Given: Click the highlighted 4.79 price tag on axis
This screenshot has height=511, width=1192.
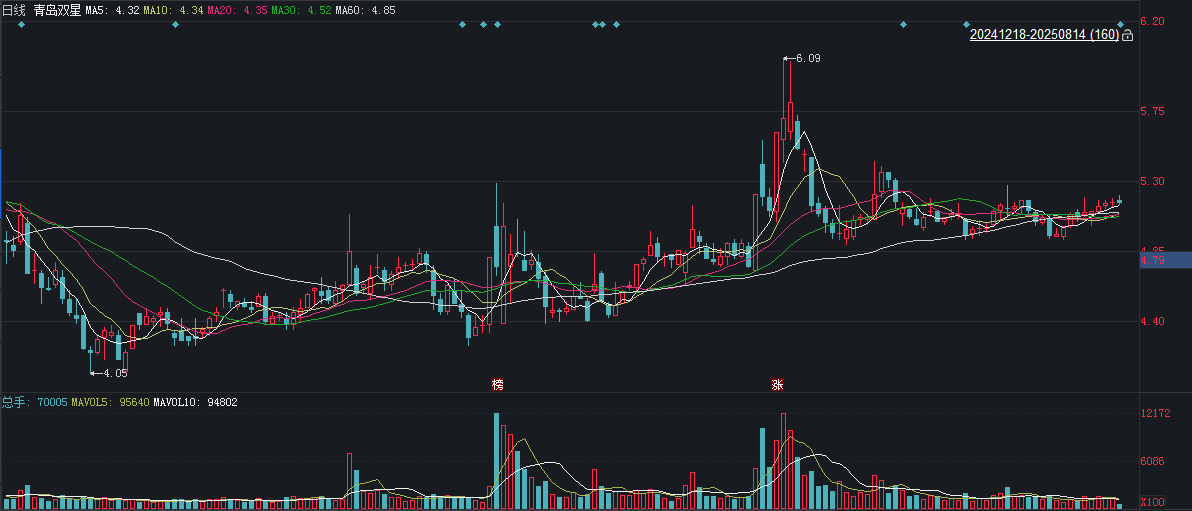Looking at the screenshot, I should (1165, 260).
